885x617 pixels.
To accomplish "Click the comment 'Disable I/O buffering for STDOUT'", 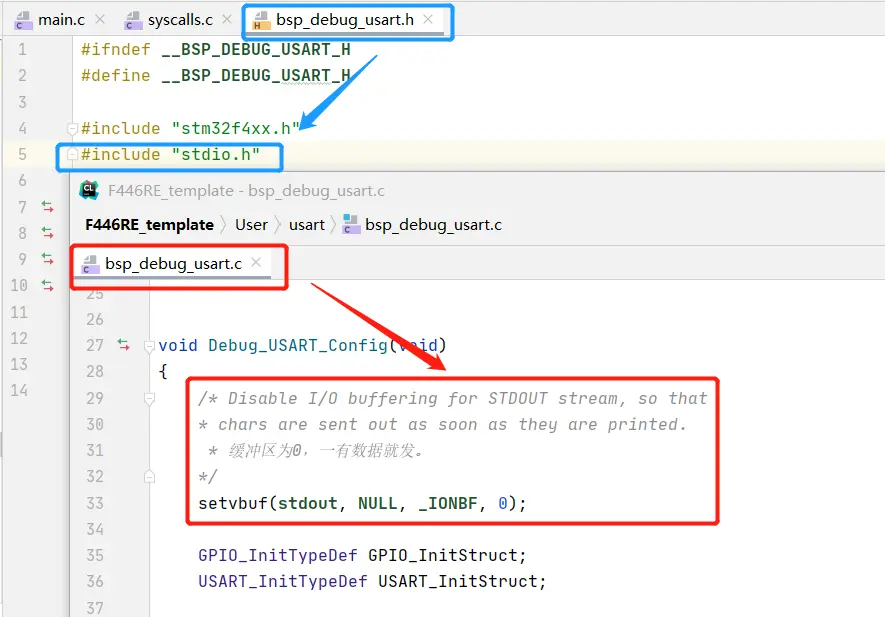I will [388, 399].
